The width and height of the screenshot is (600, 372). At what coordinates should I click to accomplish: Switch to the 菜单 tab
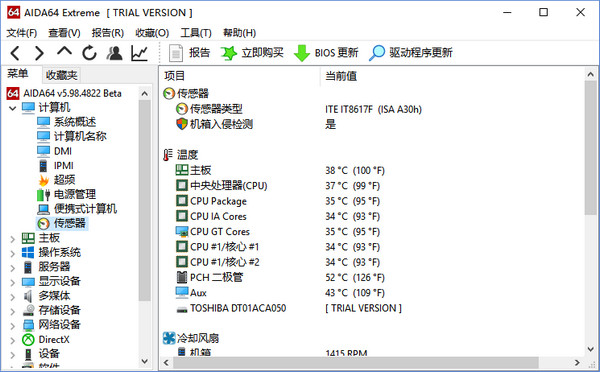pos(18,73)
